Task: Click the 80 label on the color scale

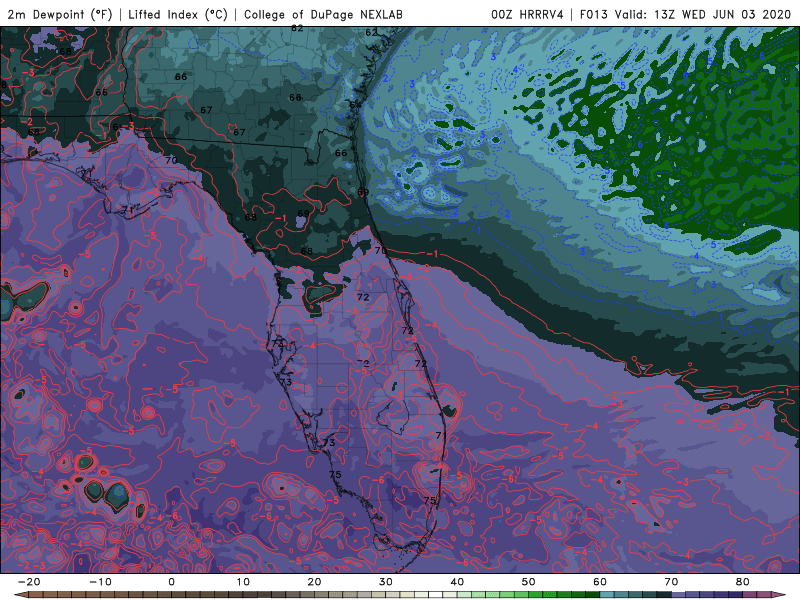Action: click(743, 582)
